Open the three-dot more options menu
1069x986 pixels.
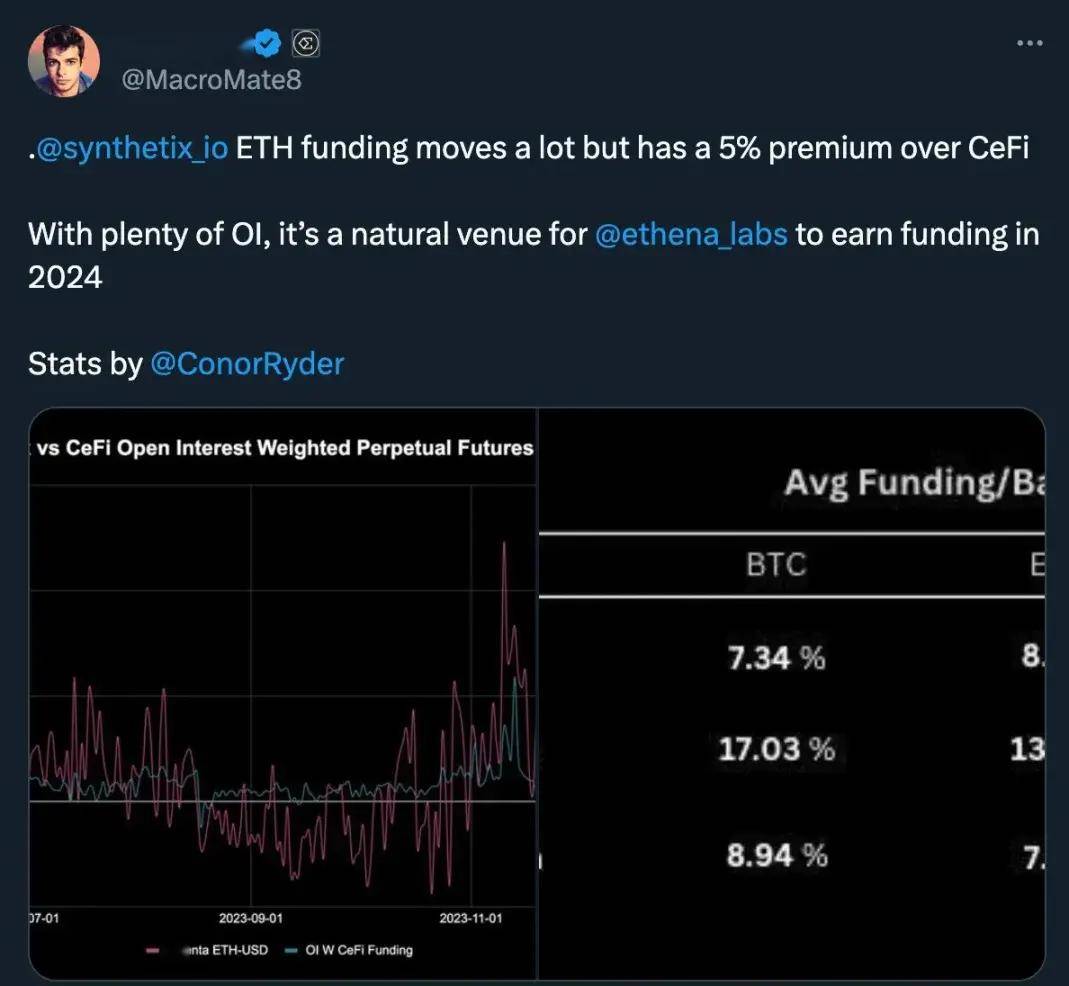(1029, 43)
